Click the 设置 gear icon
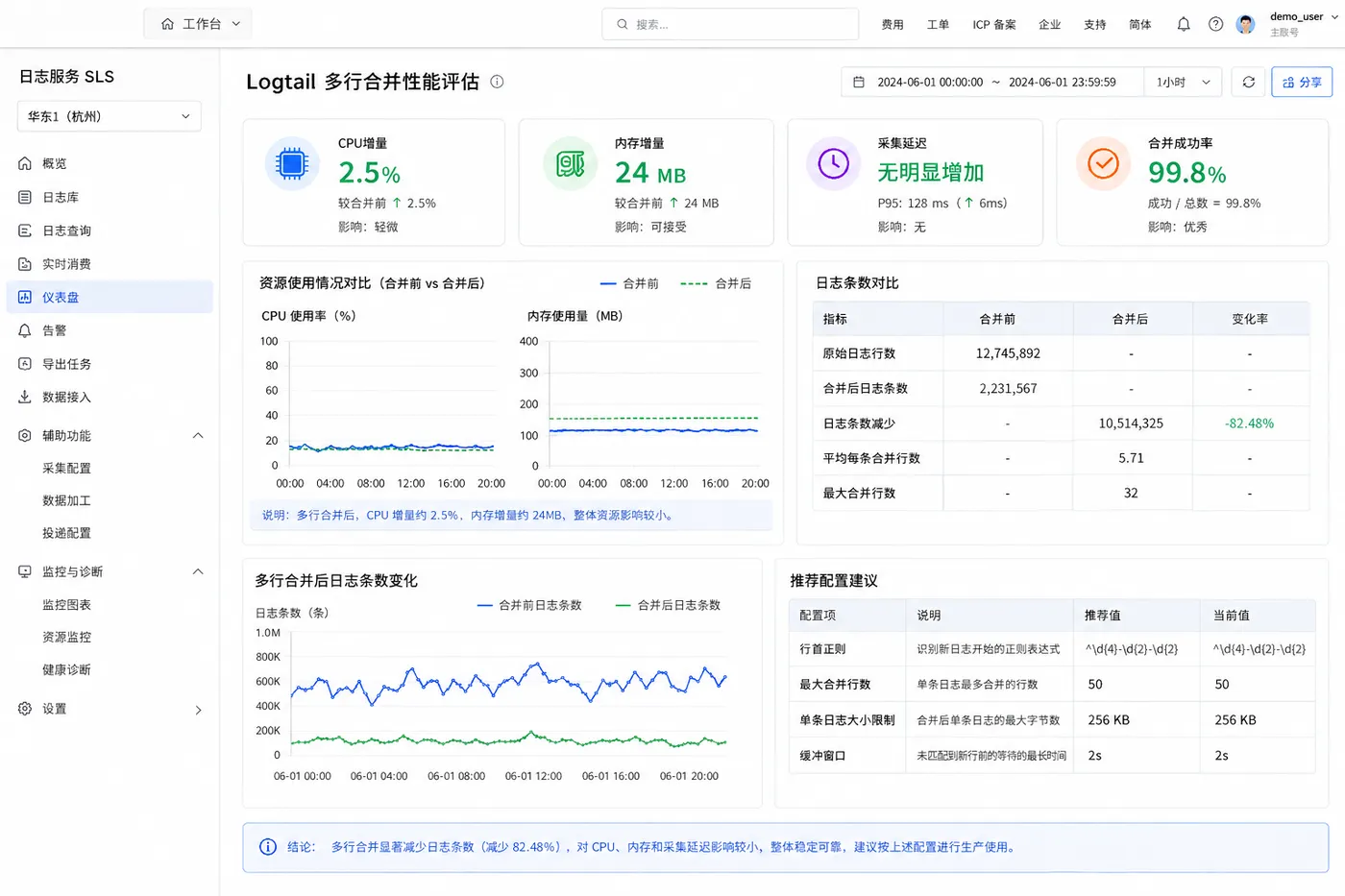Viewport: 1345px width, 896px height. [x=25, y=709]
